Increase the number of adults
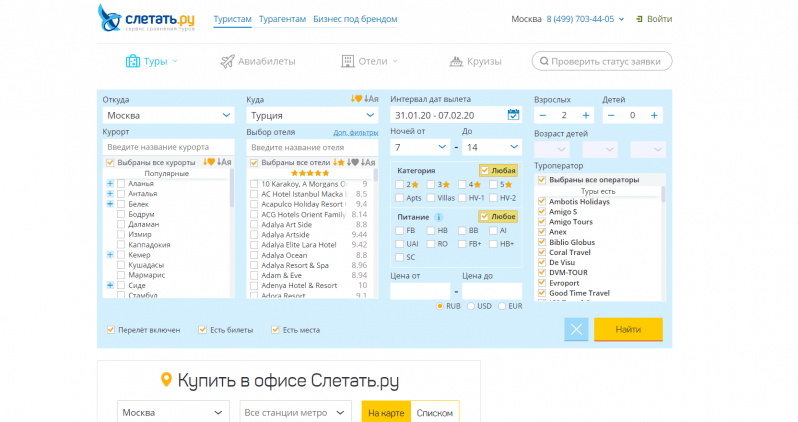The image size is (798, 422). (586, 116)
